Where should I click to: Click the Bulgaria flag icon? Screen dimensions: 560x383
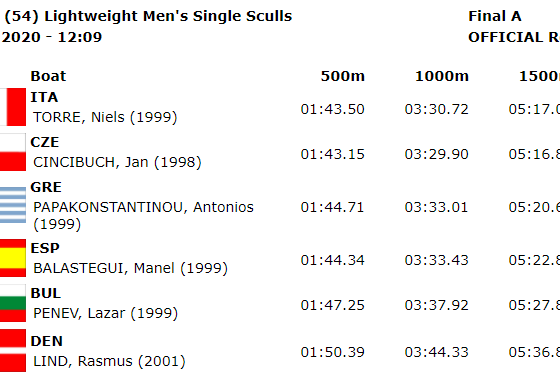[13, 303]
